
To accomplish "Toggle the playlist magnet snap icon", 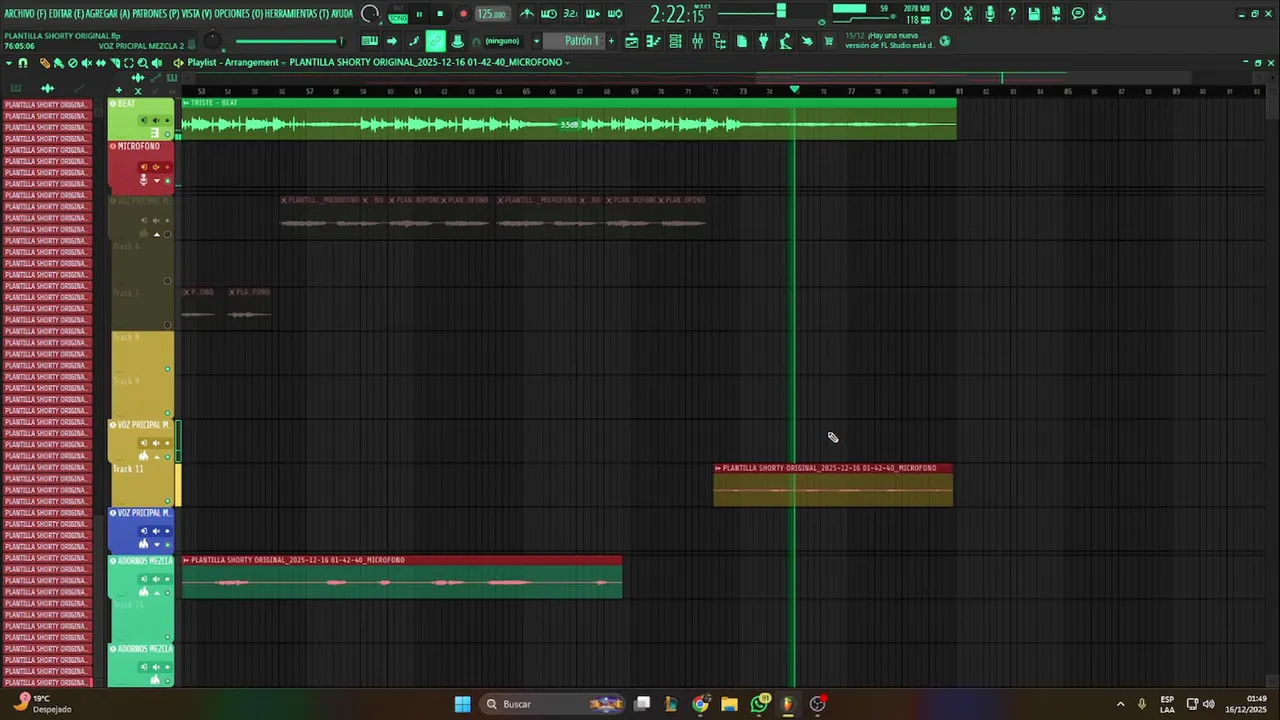I will (x=23, y=62).
